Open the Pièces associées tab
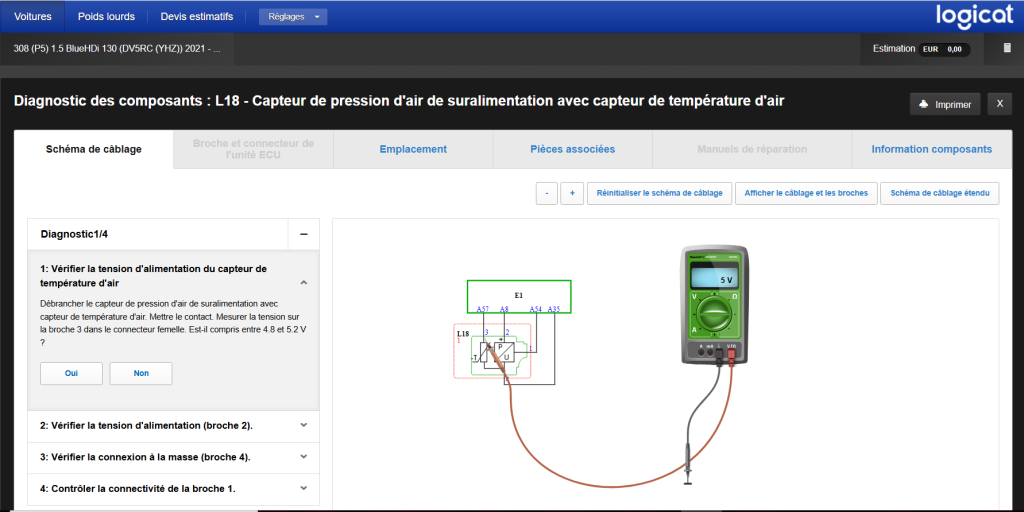The height and width of the screenshot is (512, 1024). 572,149
